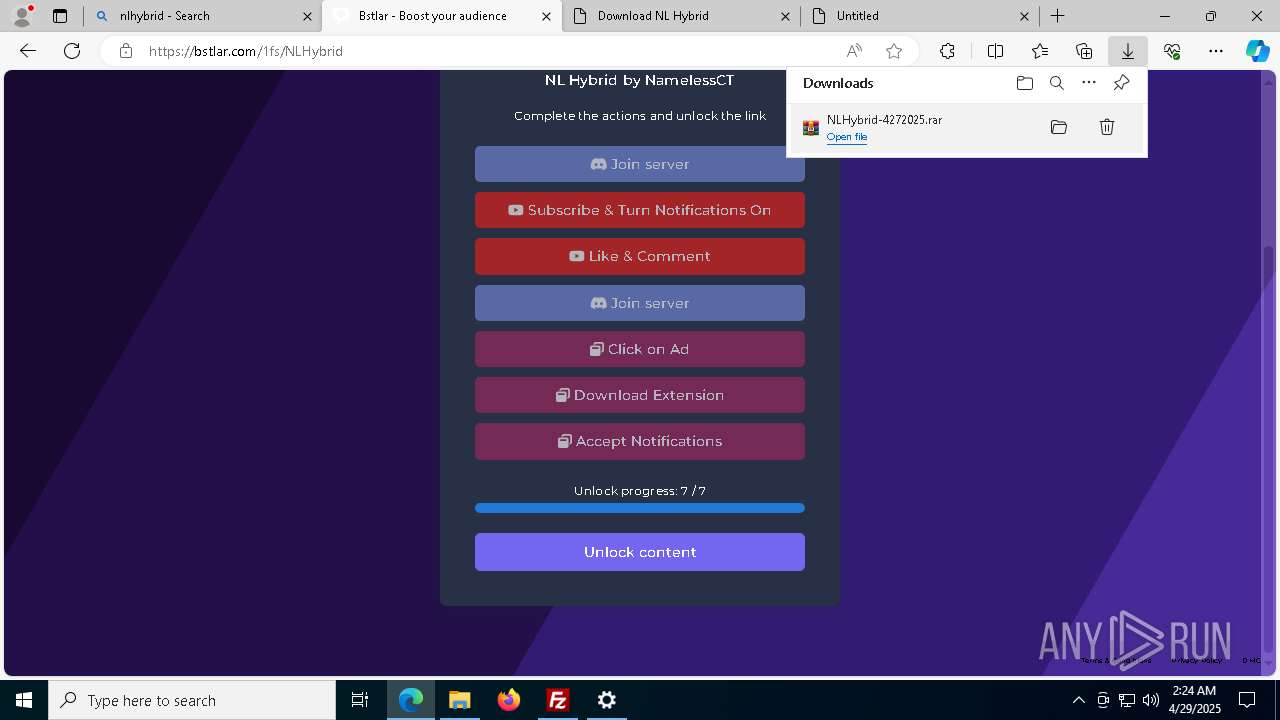
Task: Open the Edge profile icon
Action: 22,16
